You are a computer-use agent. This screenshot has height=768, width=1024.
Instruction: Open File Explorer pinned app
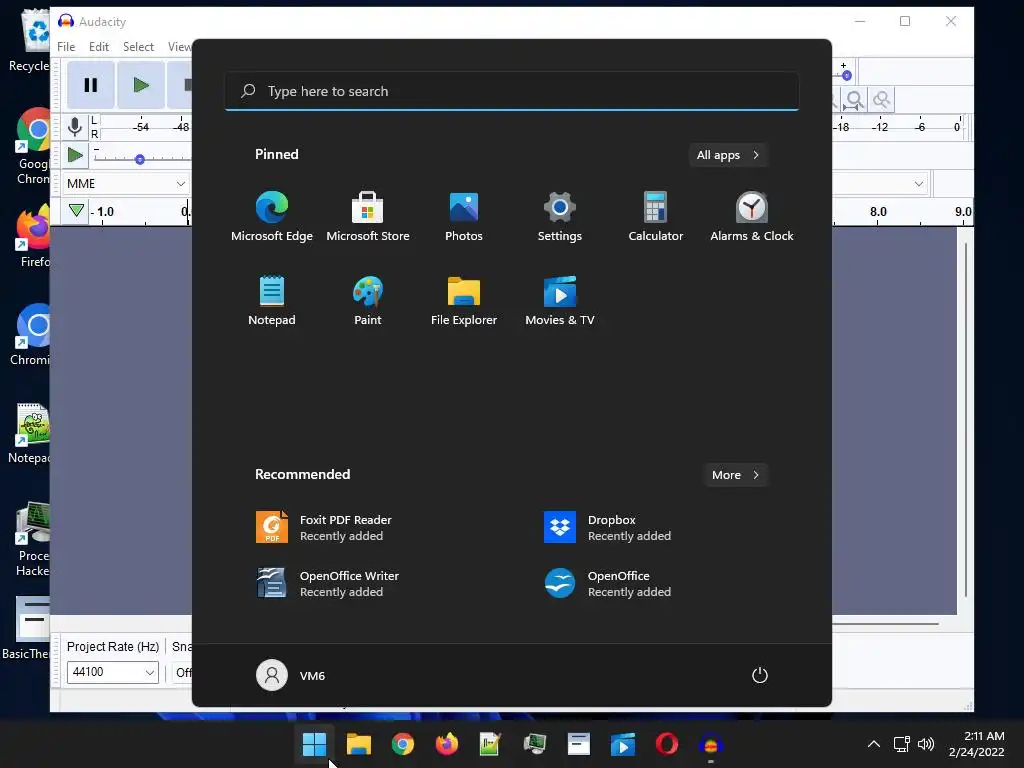coord(464,300)
